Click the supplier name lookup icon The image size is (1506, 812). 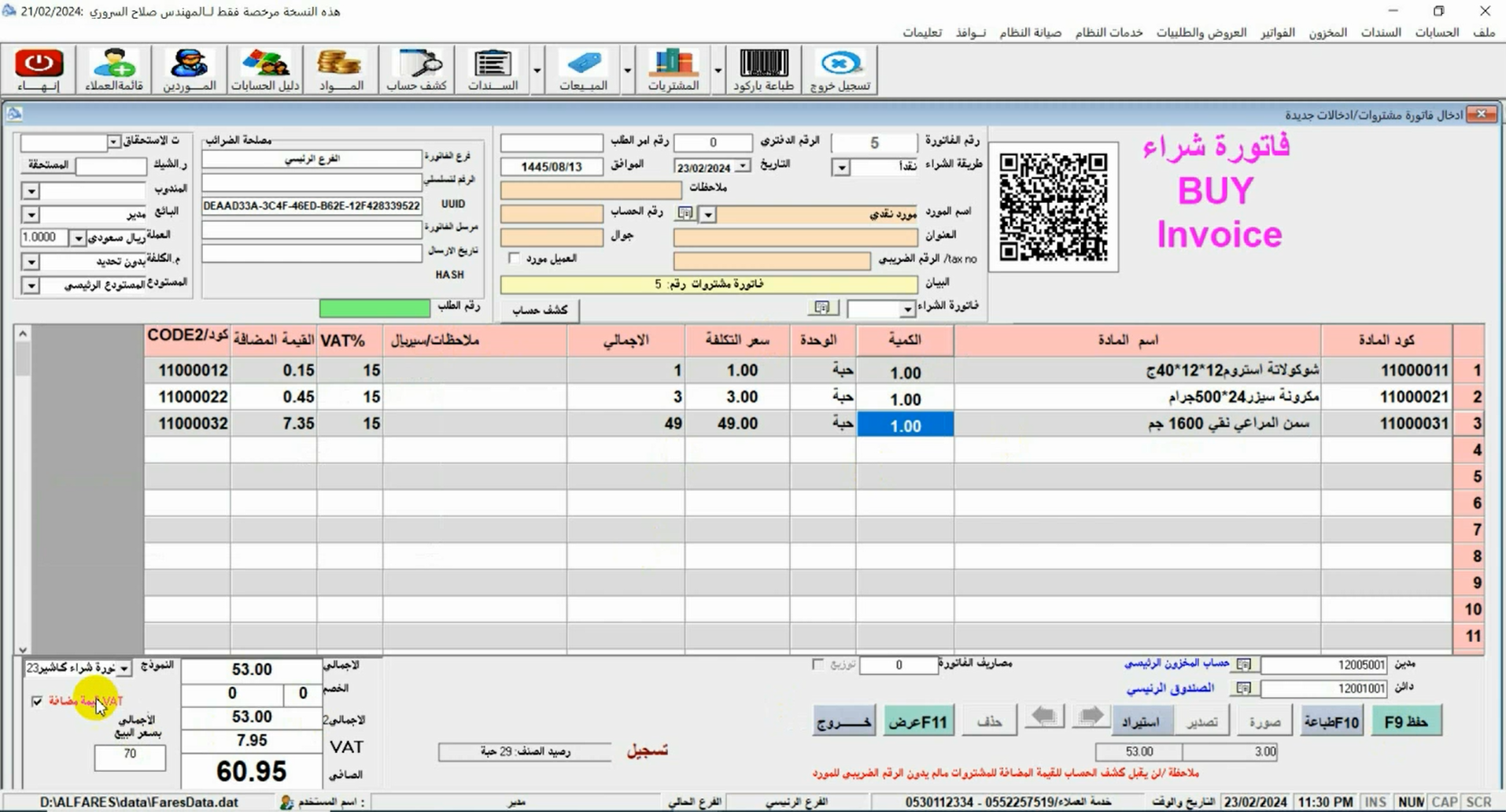(685, 213)
